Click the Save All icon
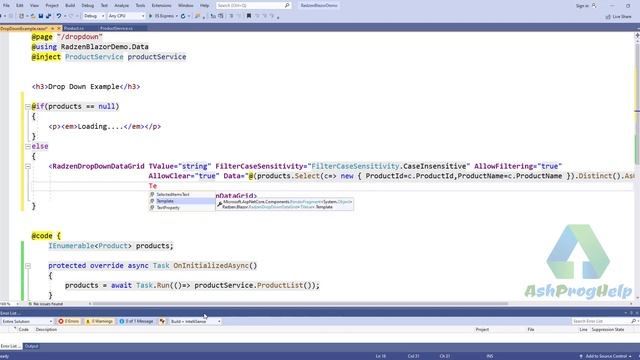 48,16
